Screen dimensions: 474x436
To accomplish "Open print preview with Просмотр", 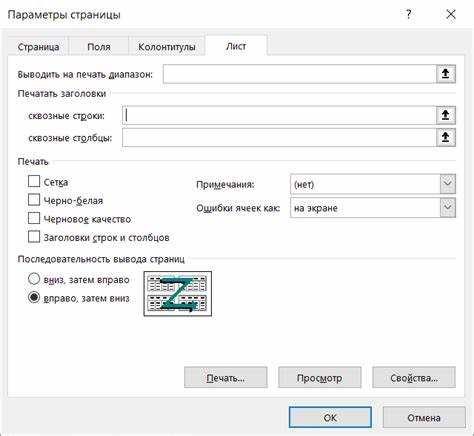I will coord(320,378).
